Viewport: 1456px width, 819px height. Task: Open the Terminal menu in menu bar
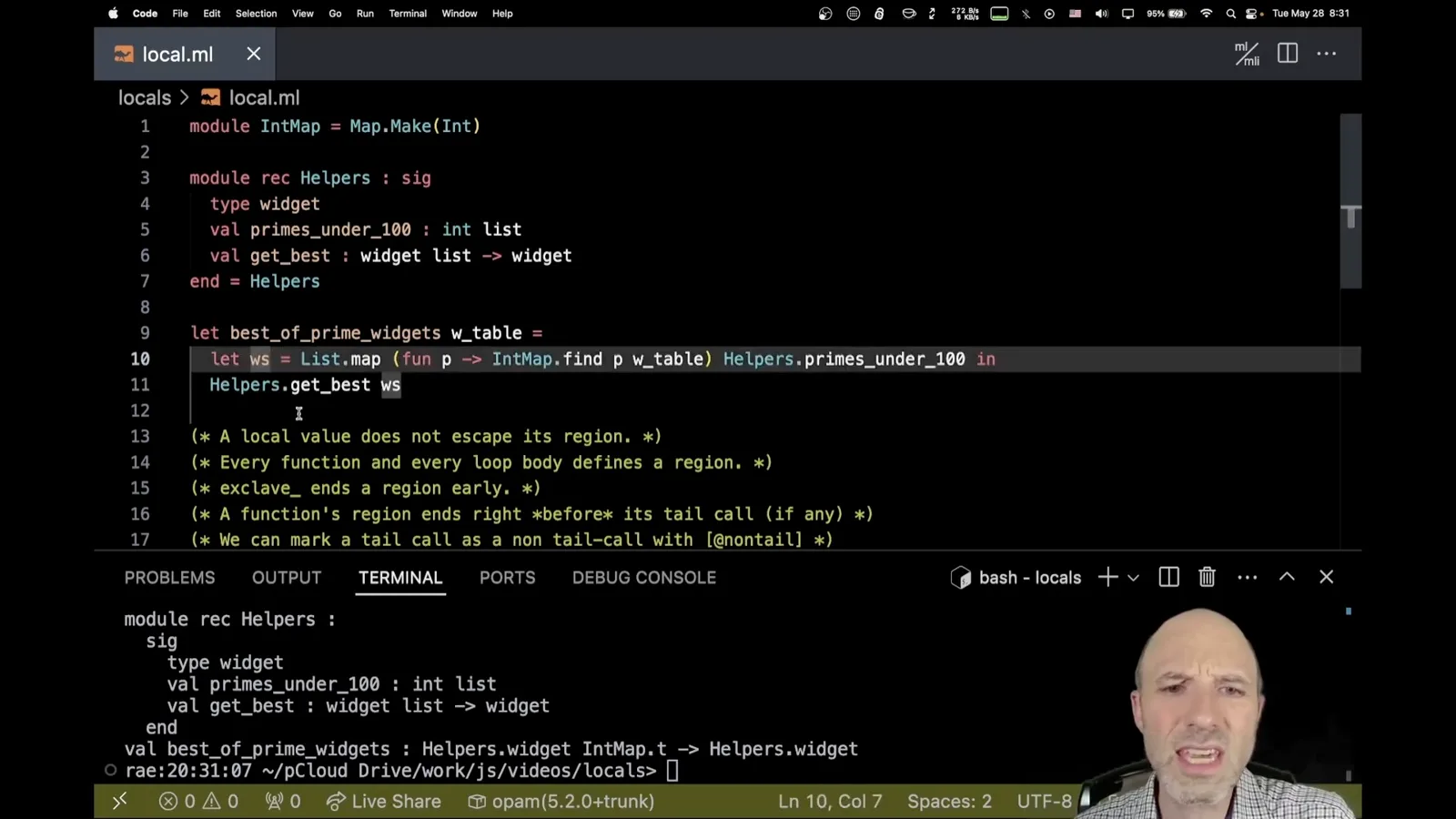pyautogui.click(x=408, y=14)
